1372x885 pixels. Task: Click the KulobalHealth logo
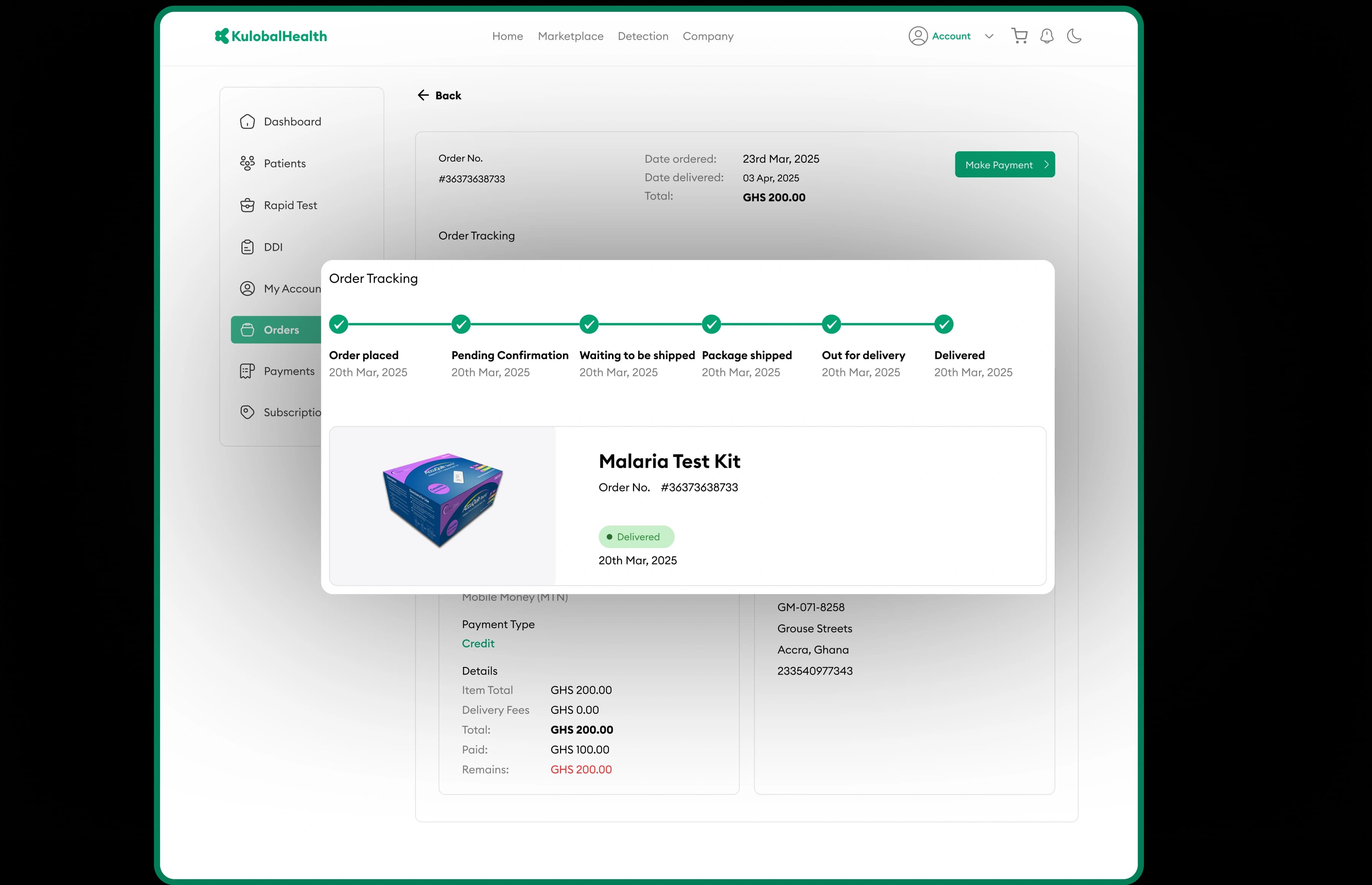[x=271, y=36]
